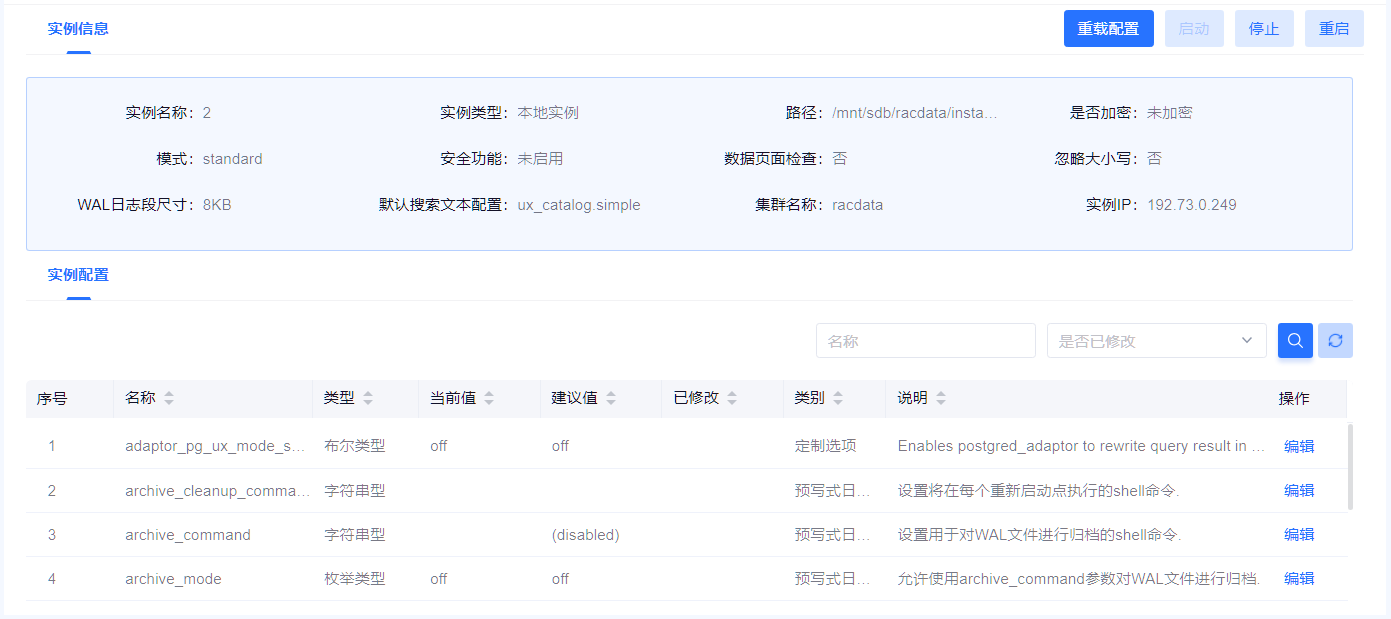Viewport: 1391px width, 619px height.
Task: Click the table's vertical scrollbar
Action: tap(1352, 466)
